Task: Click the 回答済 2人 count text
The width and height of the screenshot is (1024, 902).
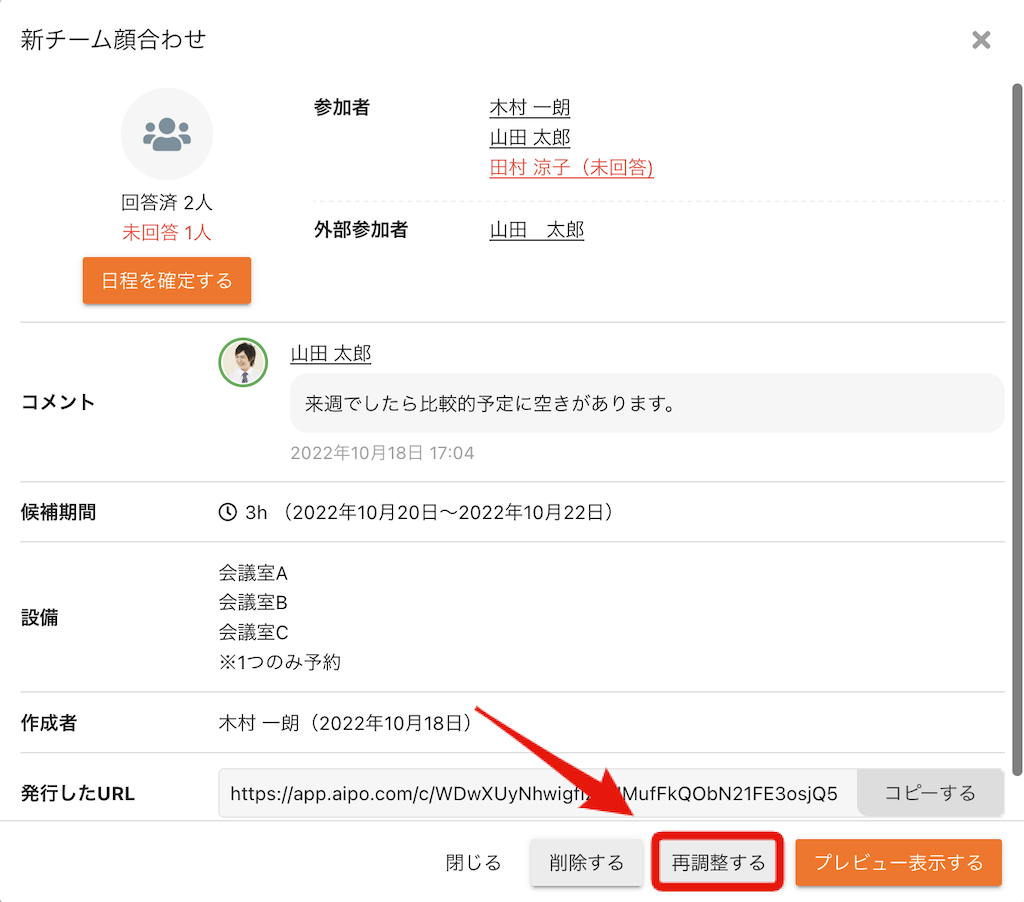Action: (x=167, y=203)
